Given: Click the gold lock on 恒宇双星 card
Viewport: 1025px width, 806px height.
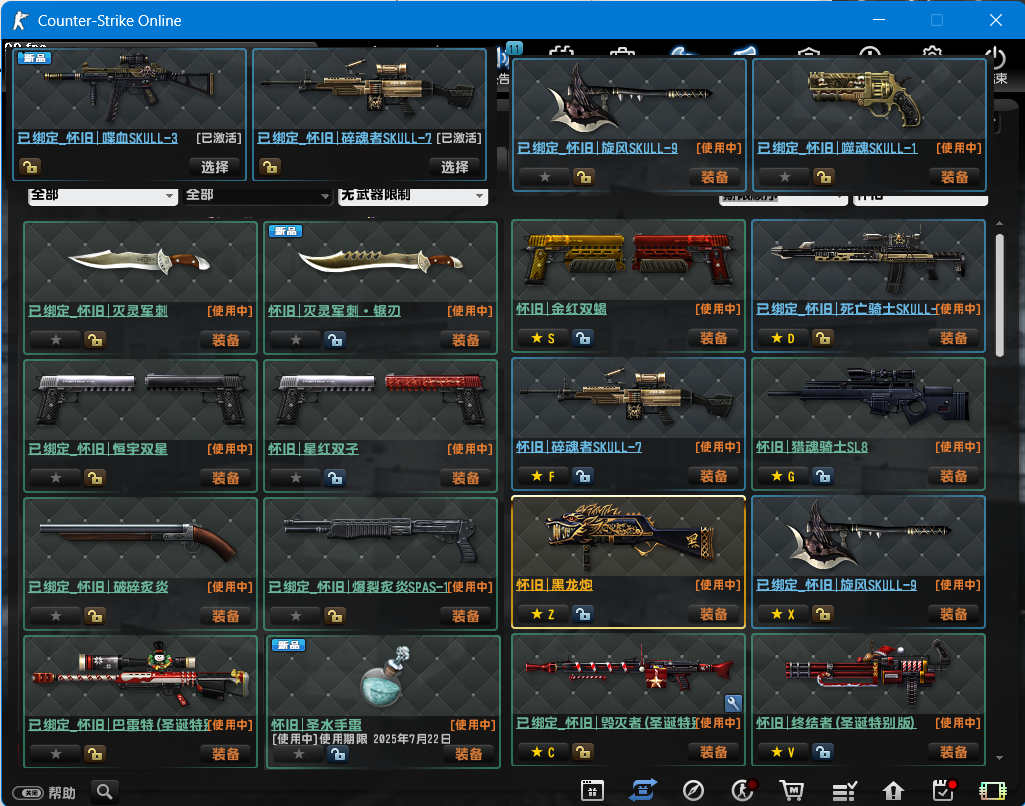Looking at the screenshot, I should coord(95,478).
